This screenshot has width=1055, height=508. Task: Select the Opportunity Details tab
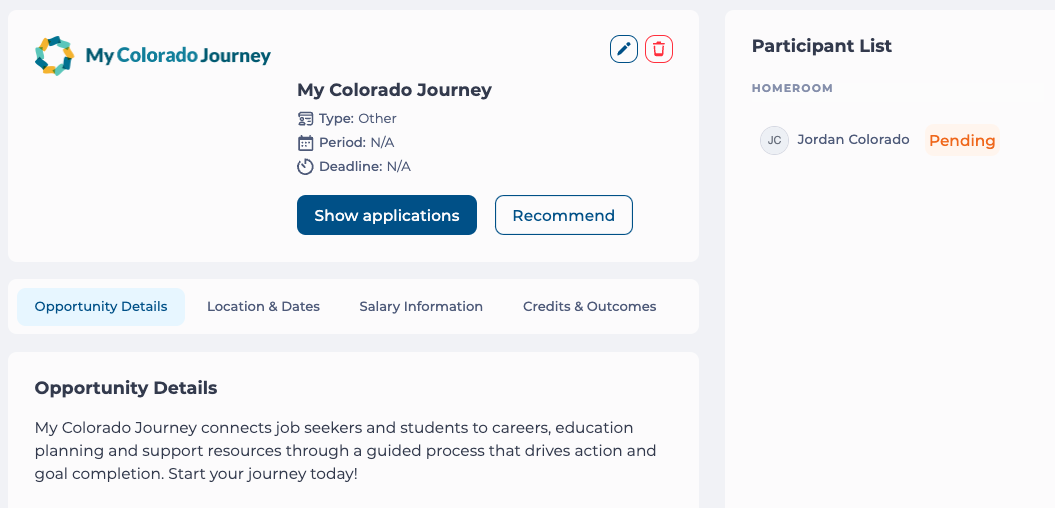tap(101, 307)
